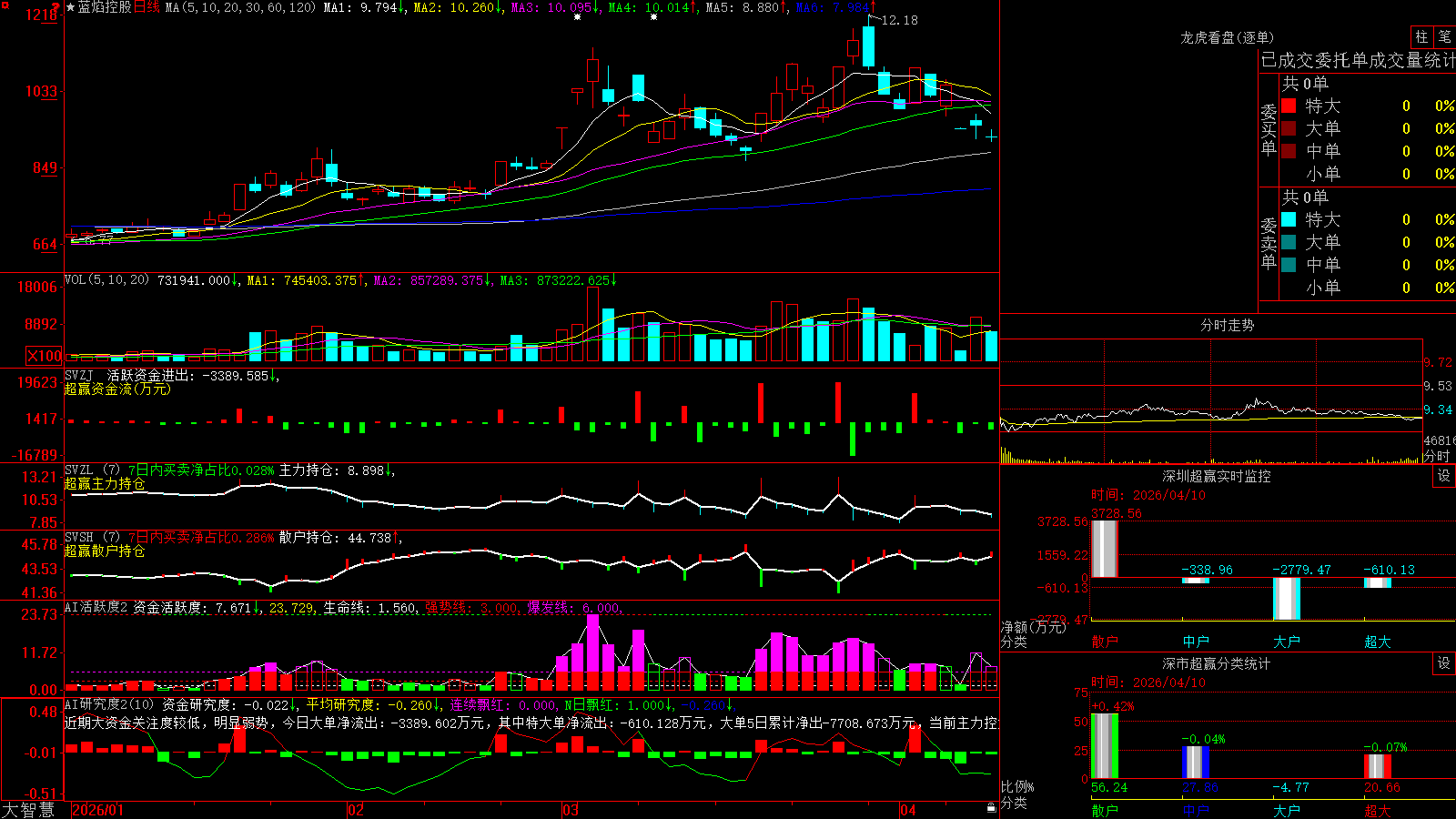Switch Dragon-Tiger panel to 柱 view

click(x=1421, y=37)
